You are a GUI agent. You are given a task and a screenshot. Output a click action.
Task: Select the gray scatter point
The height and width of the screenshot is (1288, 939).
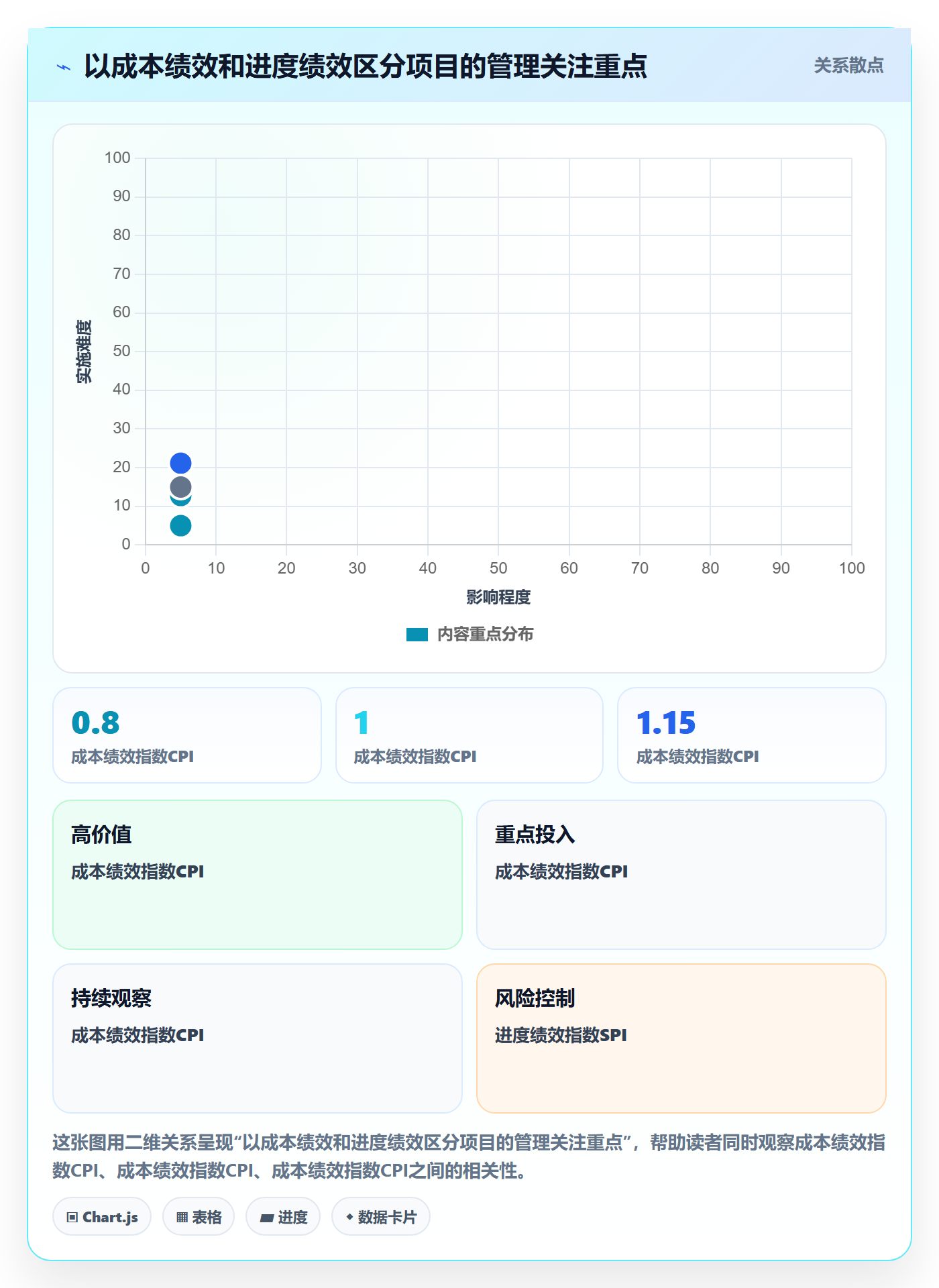coord(180,487)
